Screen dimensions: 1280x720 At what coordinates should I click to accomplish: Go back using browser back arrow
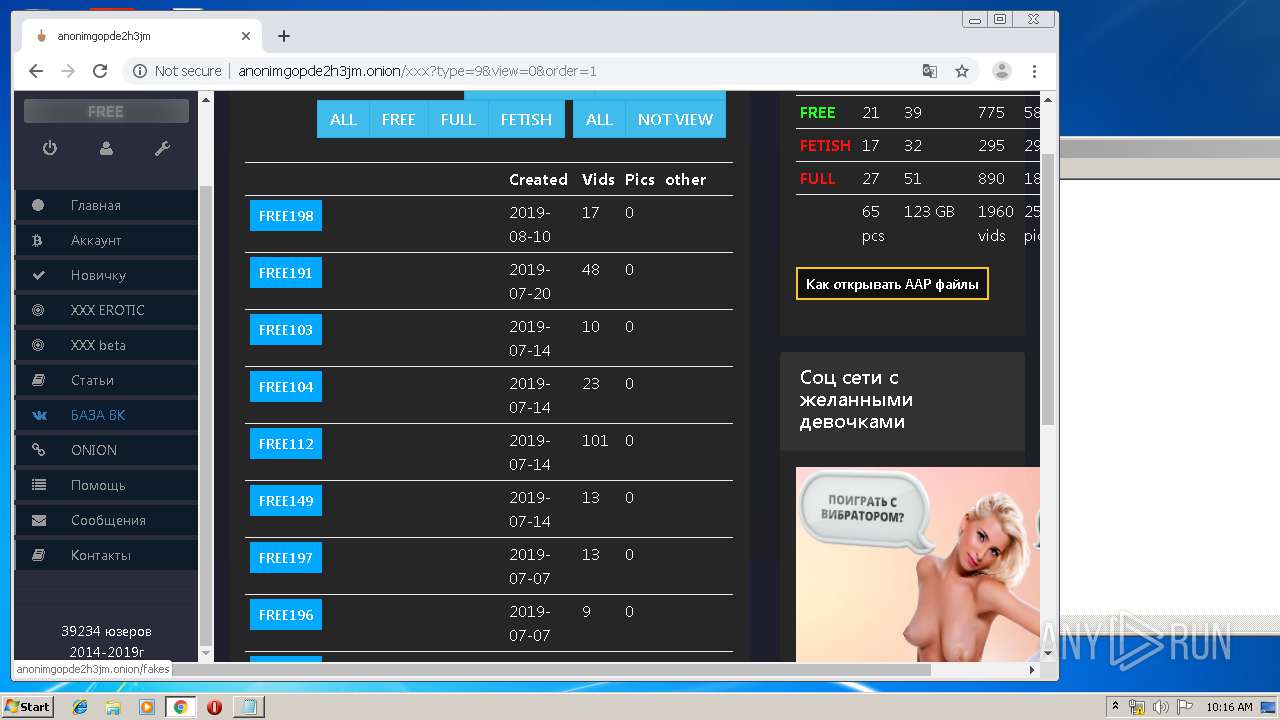[36, 71]
